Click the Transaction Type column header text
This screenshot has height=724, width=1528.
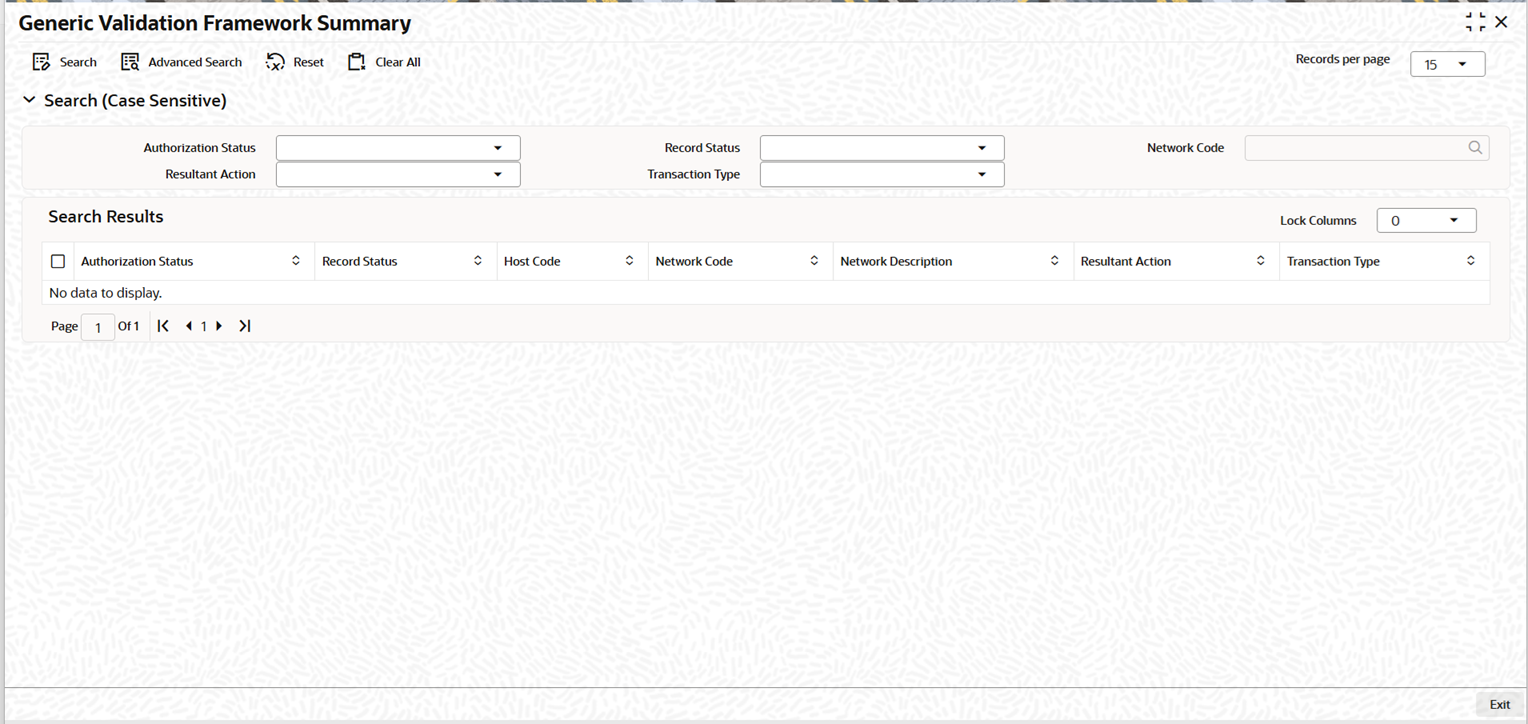[x=1333, y=261]
